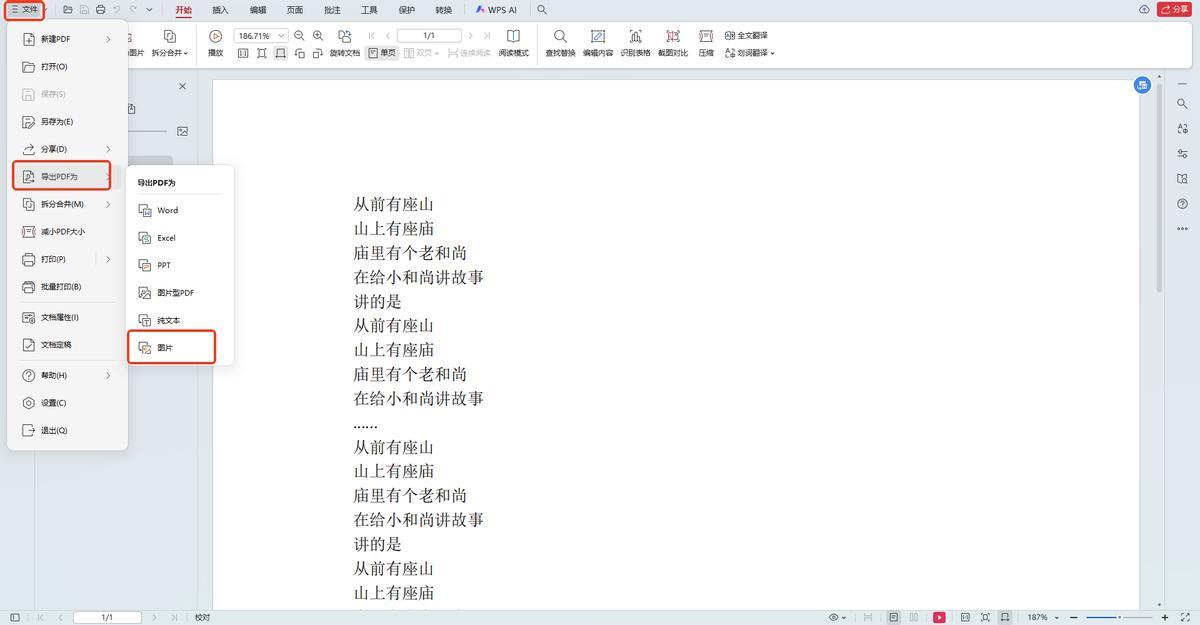Toggle 单页 single page view
The image size is (1200, 625).
tap(382, 53)
